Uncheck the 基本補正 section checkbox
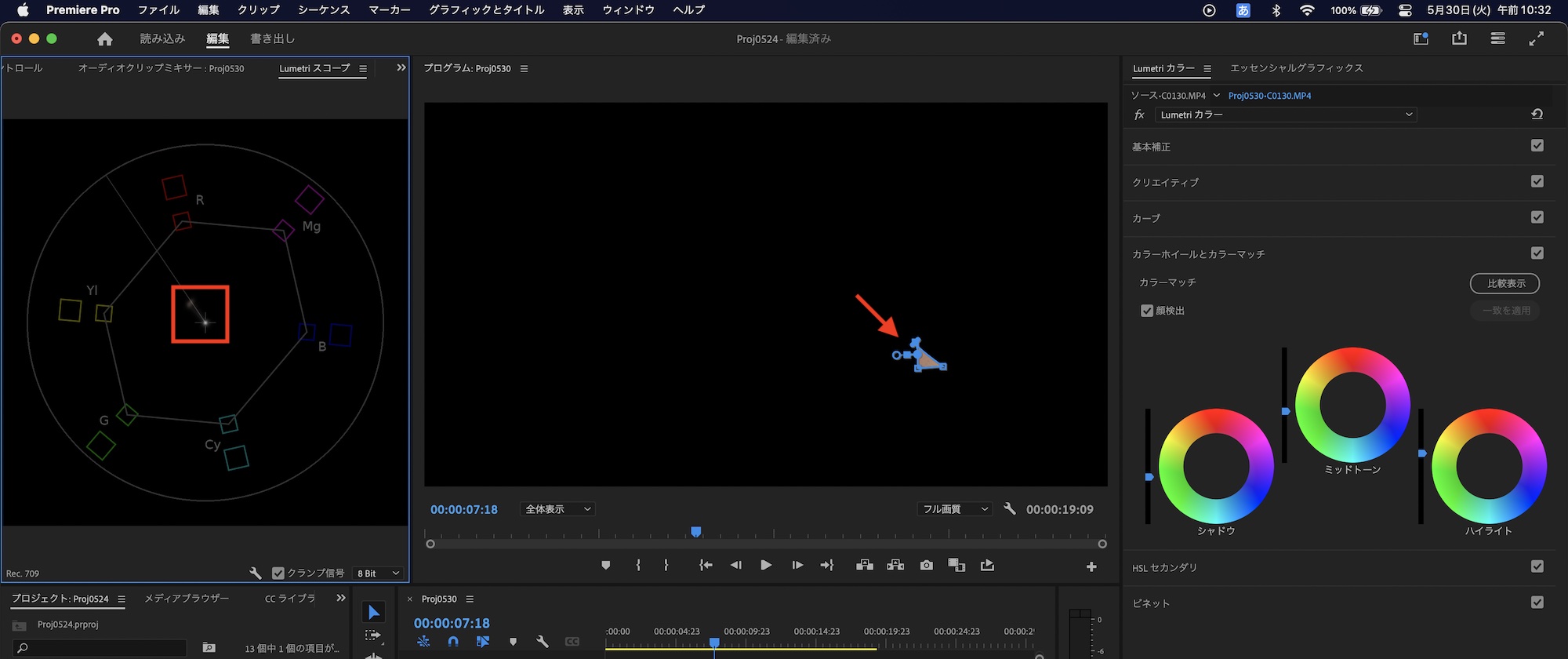 (1537, 146)
